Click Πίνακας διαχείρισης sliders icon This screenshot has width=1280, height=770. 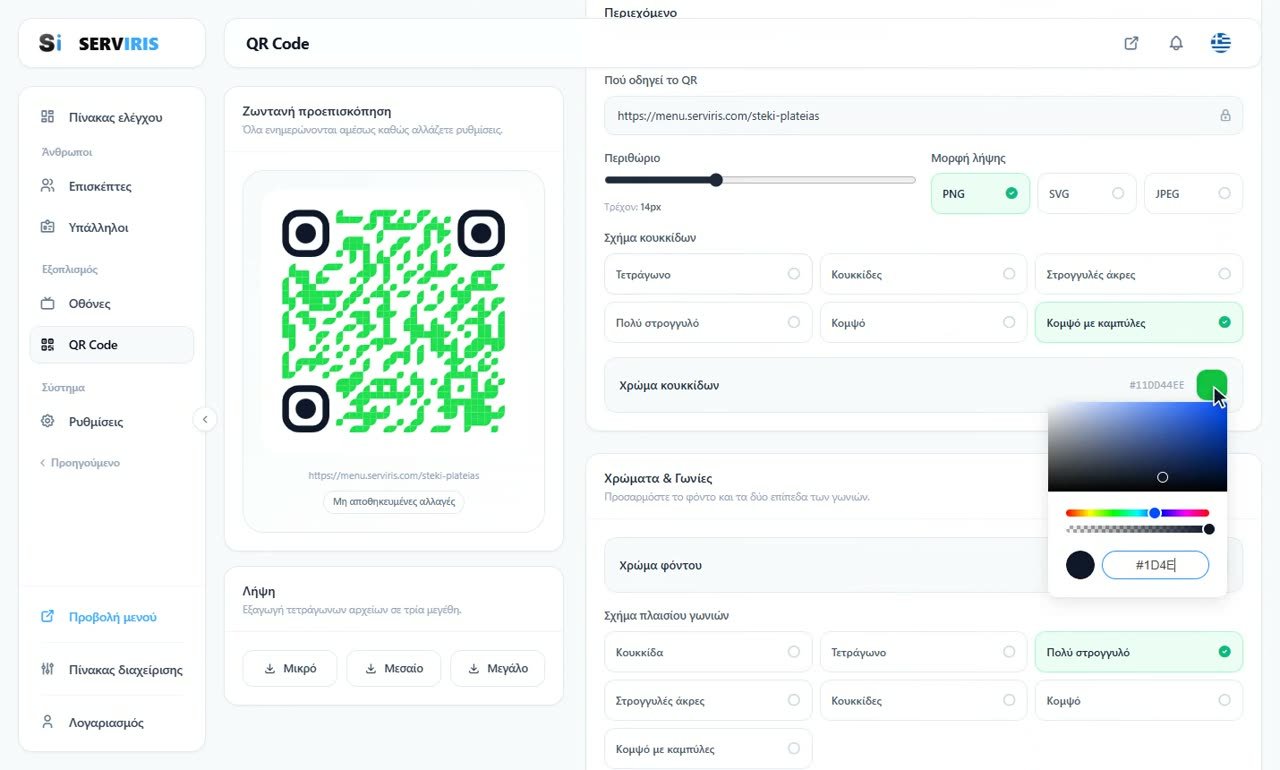click(x=47, y=669)
